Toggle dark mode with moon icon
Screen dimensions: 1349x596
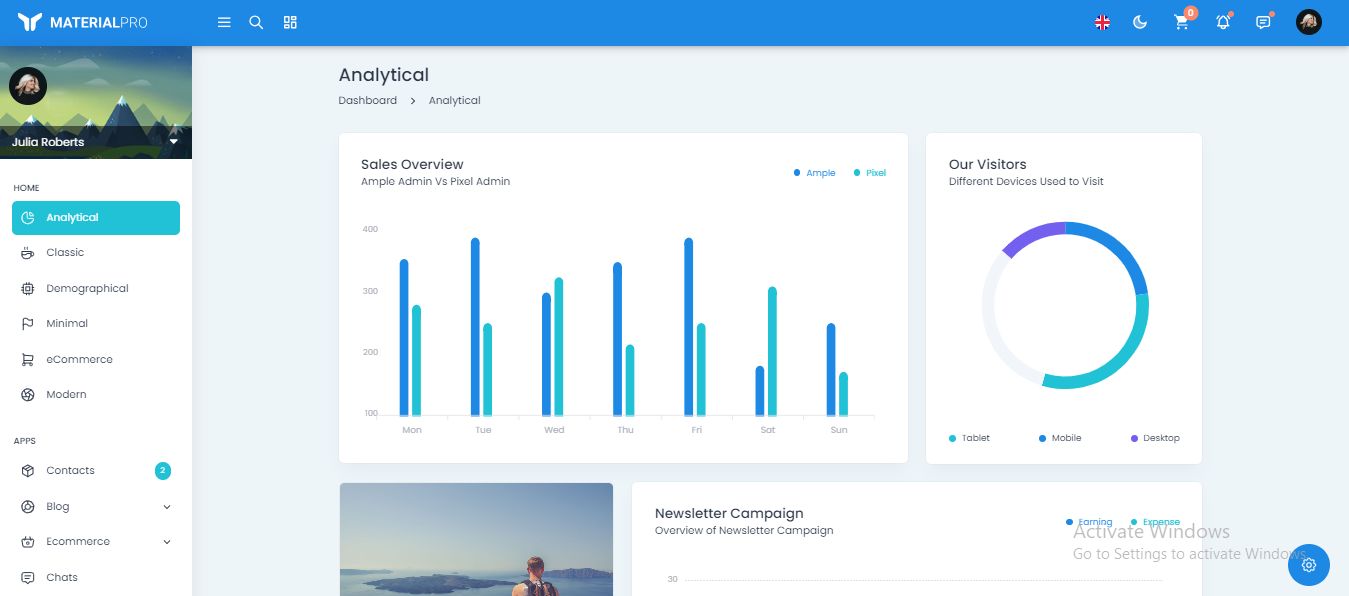(x=1140, y=22)
